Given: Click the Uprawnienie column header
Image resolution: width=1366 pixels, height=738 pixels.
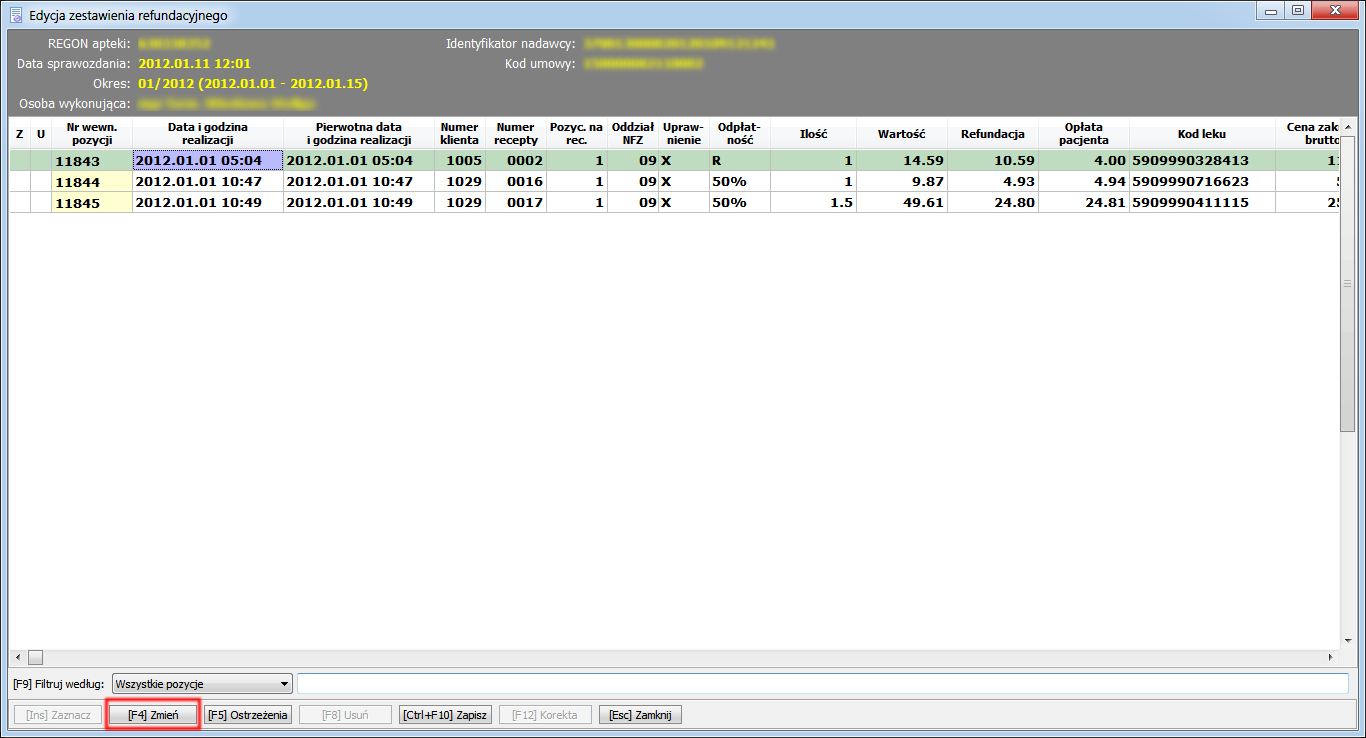Looking at the screenshot, I should [684, 134].
